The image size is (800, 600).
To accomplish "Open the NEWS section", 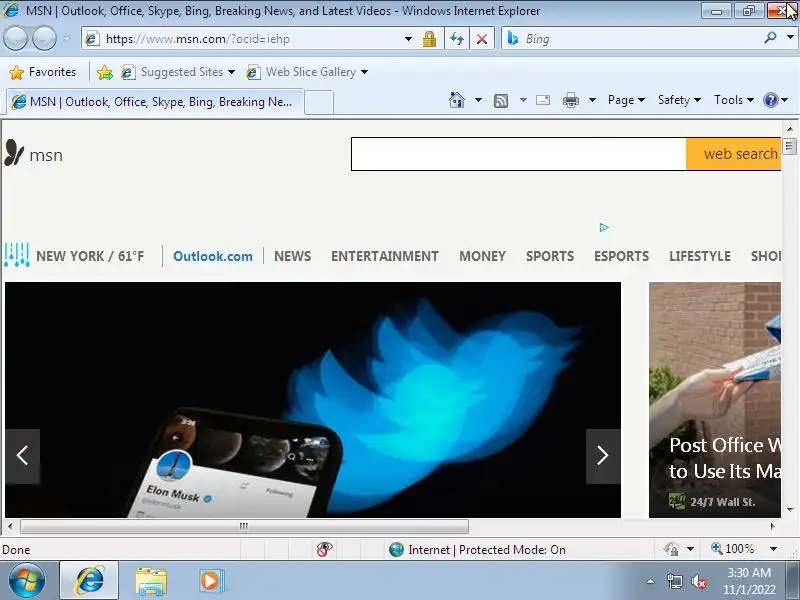I will (x=292, y=256).
